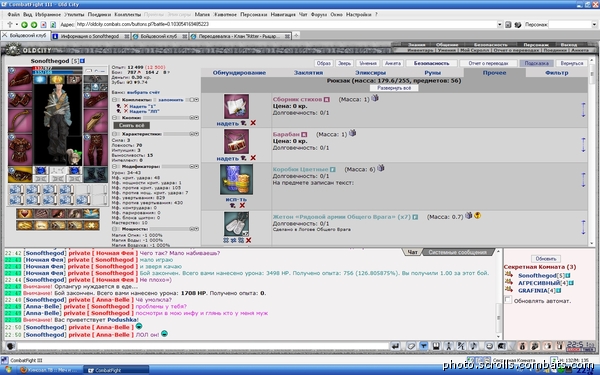Image resolution: width=600 pixels, height=375 pixels.
Task: Open the Фильтр inventory tab
Action: tap(557, 73)
